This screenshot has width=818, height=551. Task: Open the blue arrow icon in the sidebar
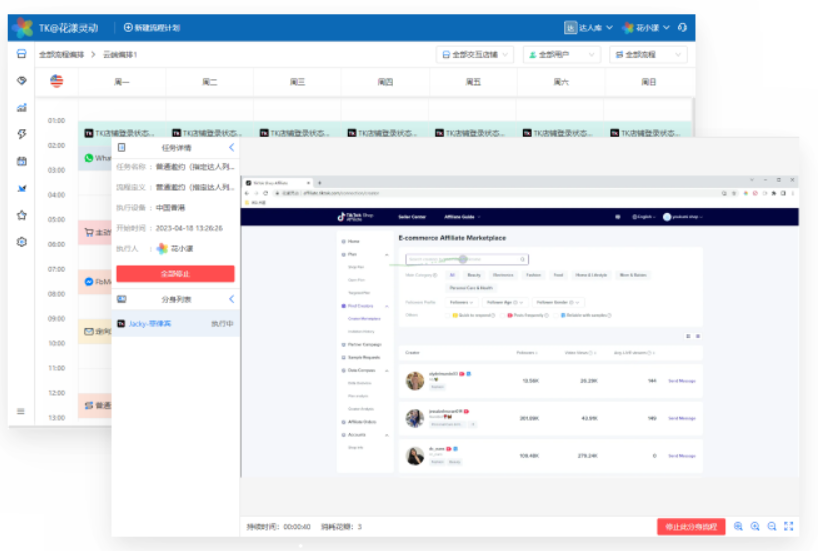click(x=21, y=188)
